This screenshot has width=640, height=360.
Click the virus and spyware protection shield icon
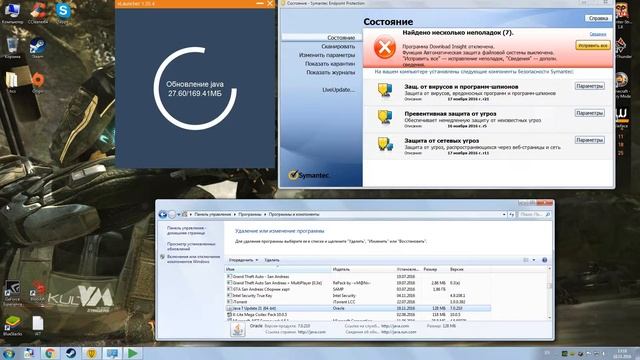[x=385, y=90]
